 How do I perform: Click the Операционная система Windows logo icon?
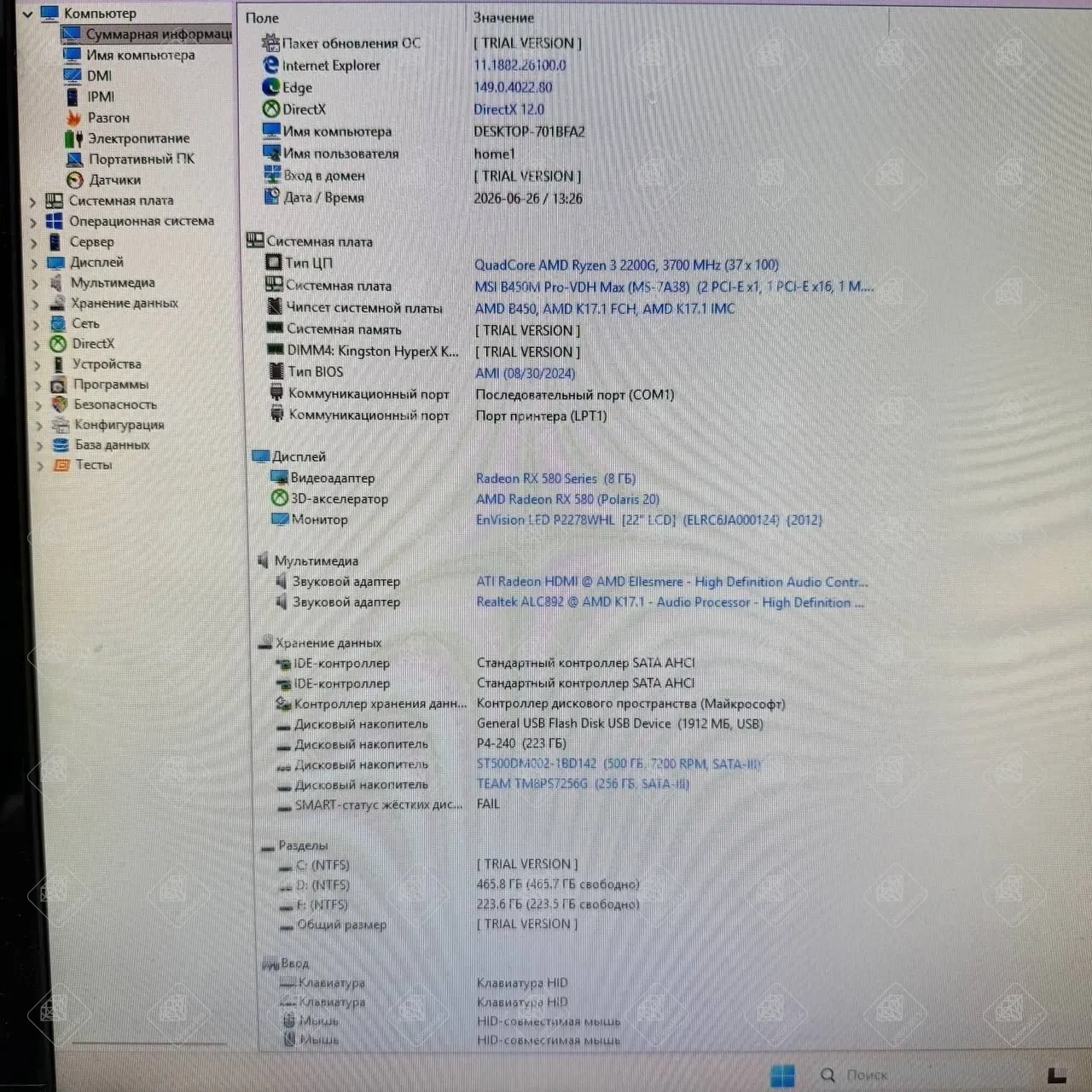pyautogui.click(x=54, y=221)
